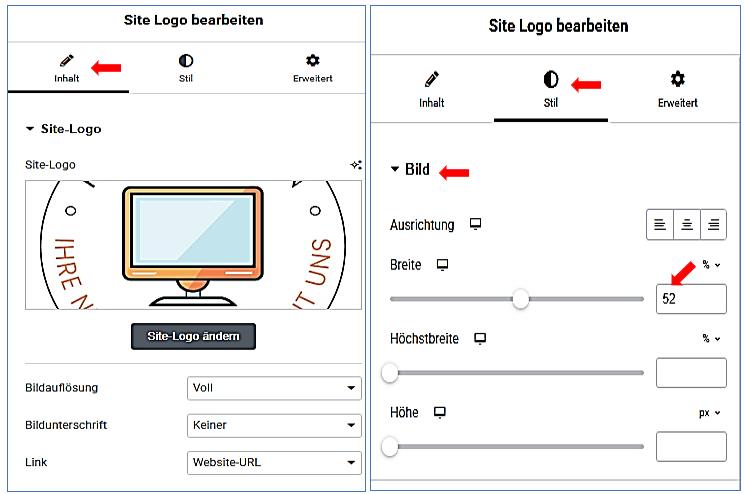The height and width of the screenshot is (494, 745).
Task: Click the responsive device icon next to Ausrichtung
Action: [x=475, y=225]
